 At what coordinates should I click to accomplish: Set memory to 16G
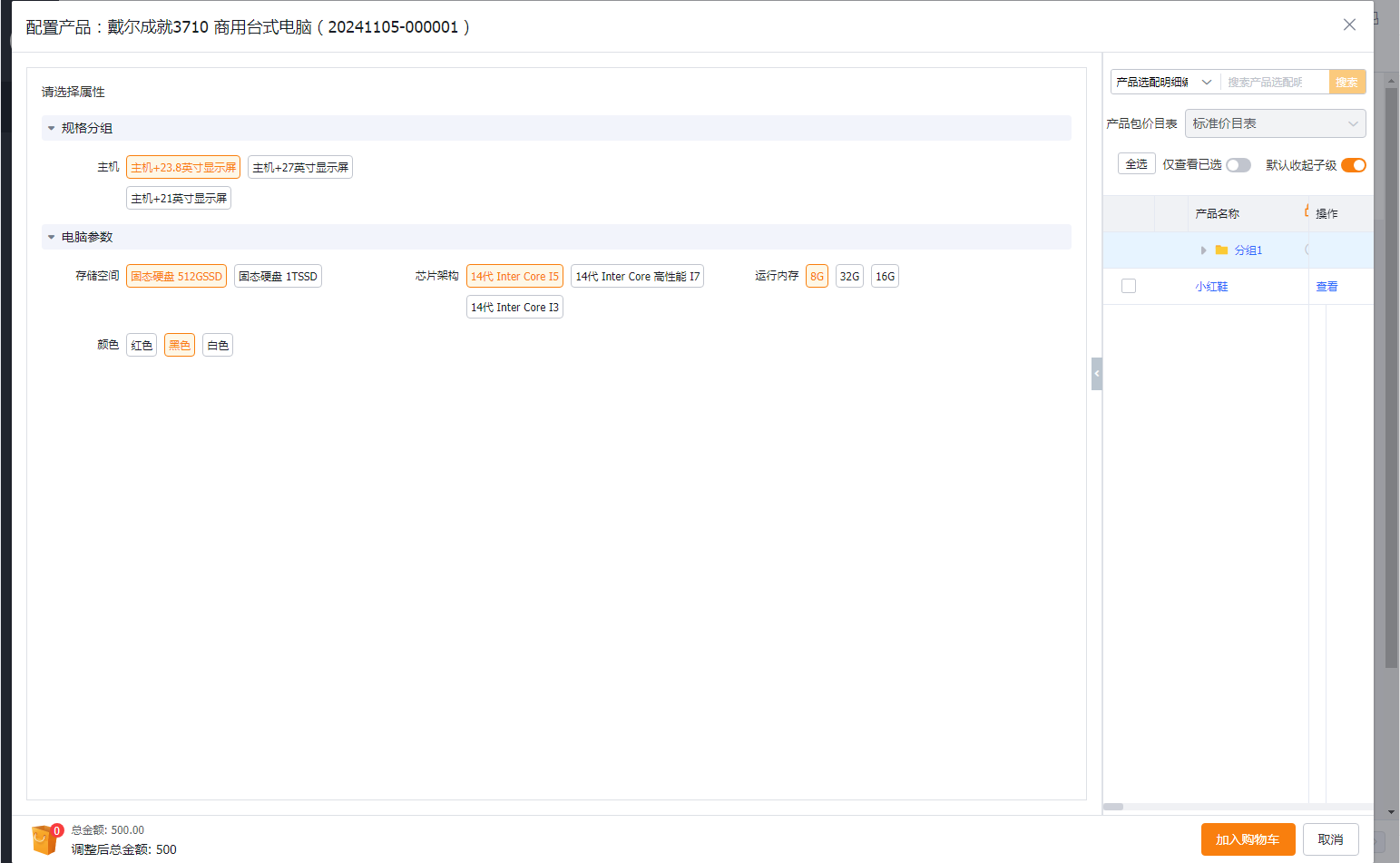pos(885,277)
